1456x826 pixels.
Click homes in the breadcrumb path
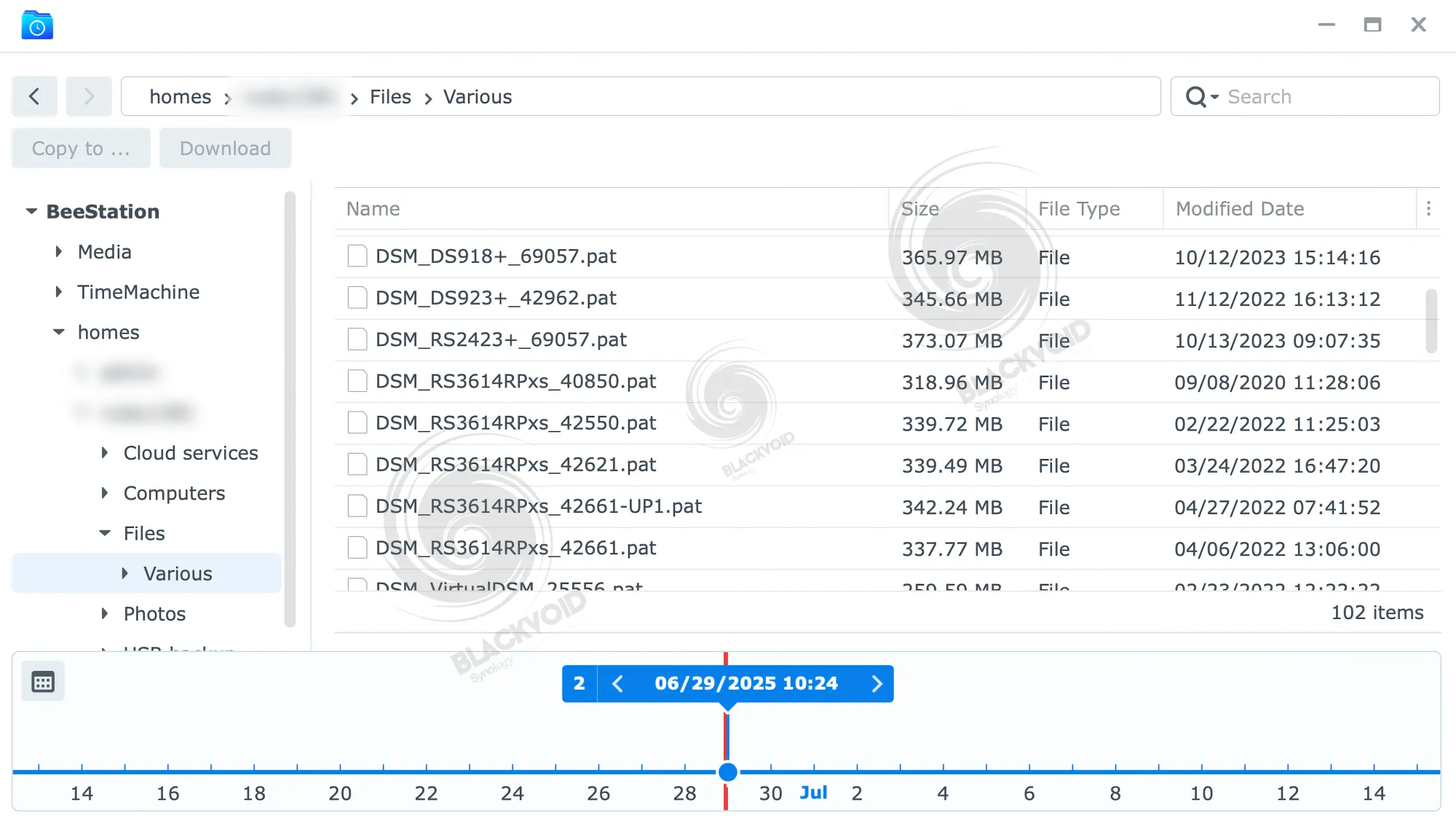click(x=180, y=96)
